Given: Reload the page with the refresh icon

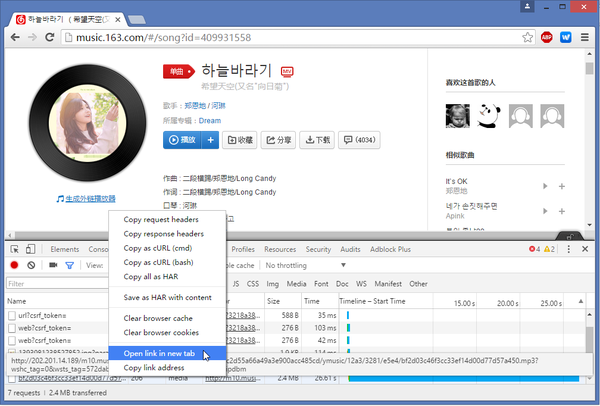Looking at the screenshot, I should (x=49, y=38).
